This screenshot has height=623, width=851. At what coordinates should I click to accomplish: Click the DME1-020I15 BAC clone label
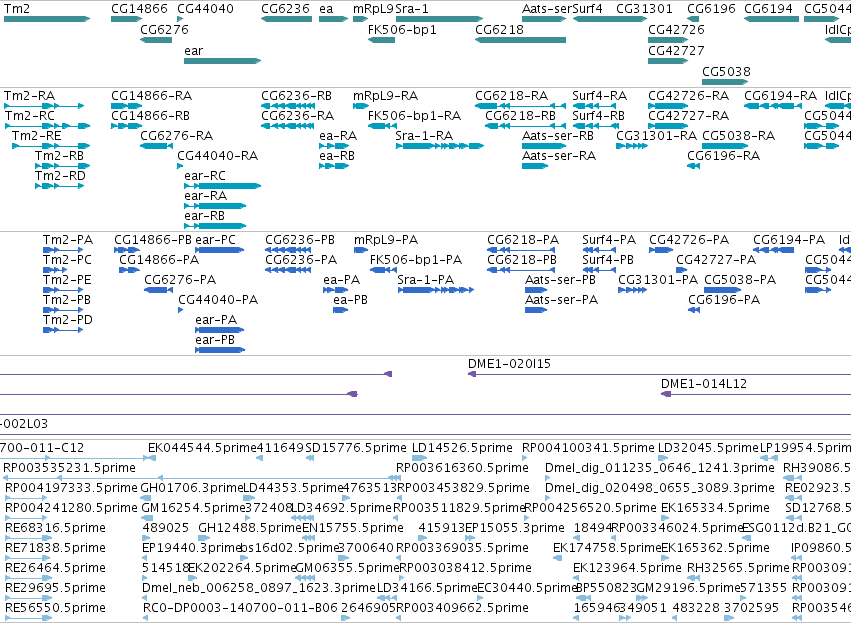pyautogui.click(x=509, y=364)
